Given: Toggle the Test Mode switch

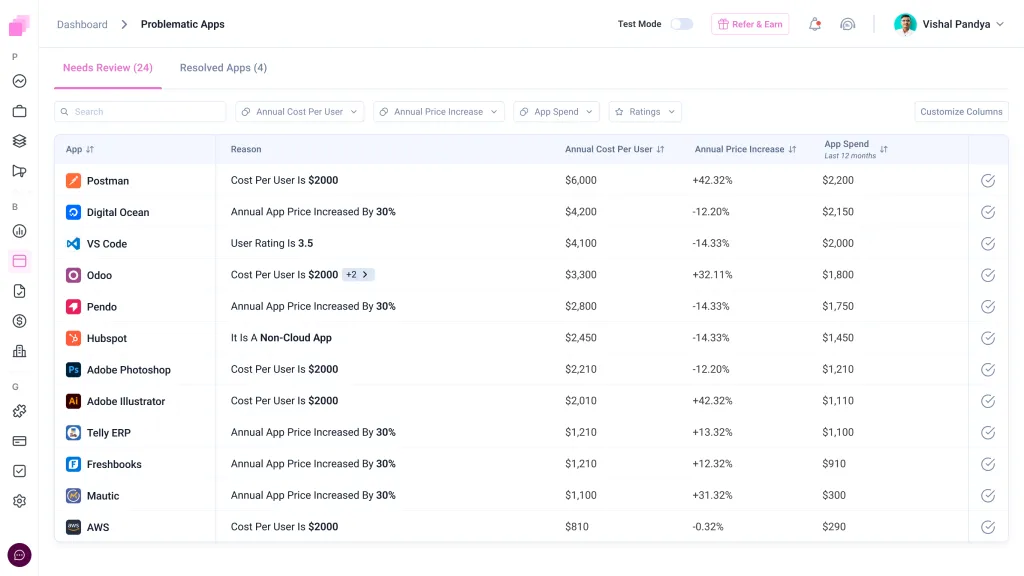Looking at the screenshot, I should pyautogui.click(x=681, y=24).
